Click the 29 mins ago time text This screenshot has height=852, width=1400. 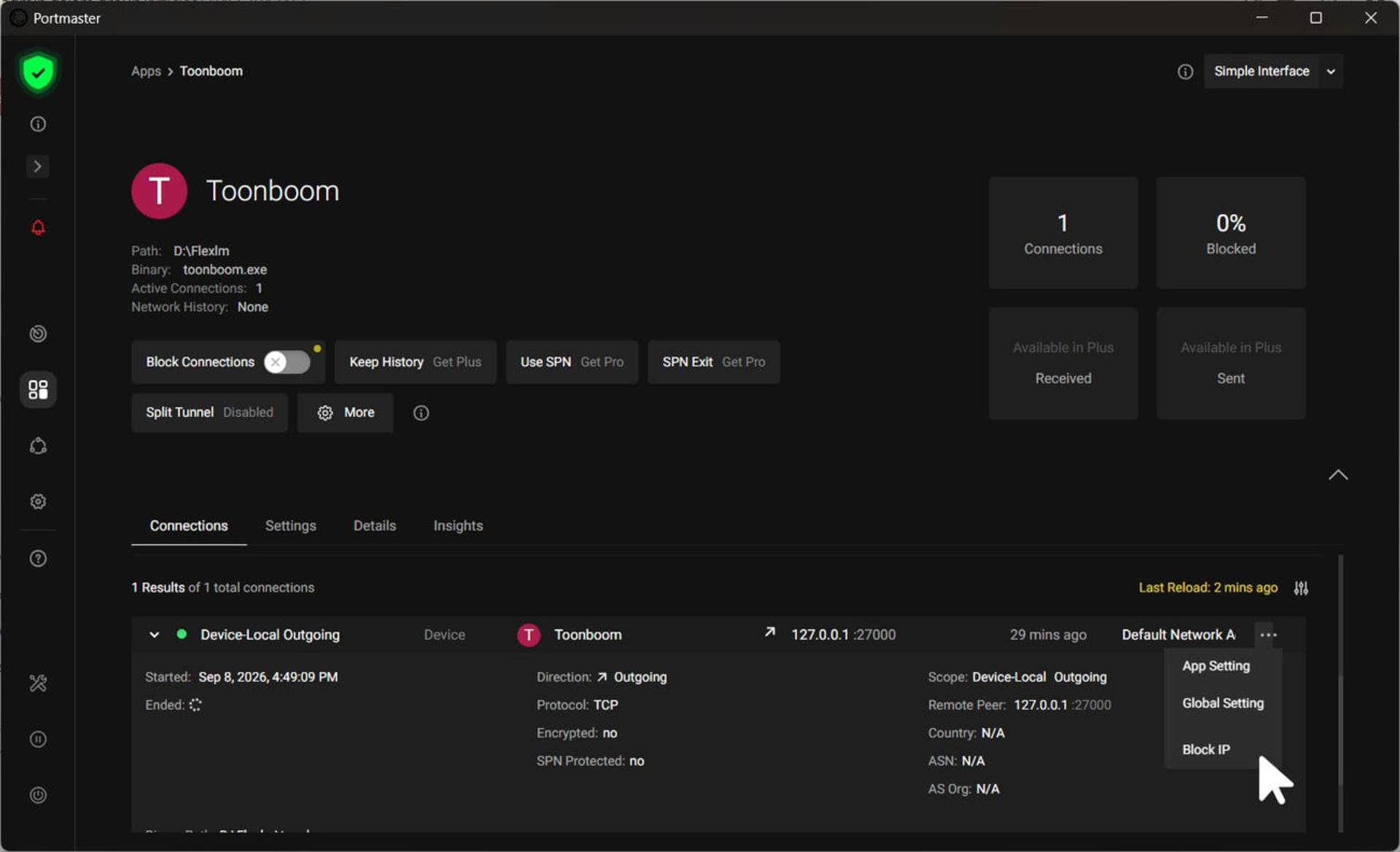[1048, 635]
